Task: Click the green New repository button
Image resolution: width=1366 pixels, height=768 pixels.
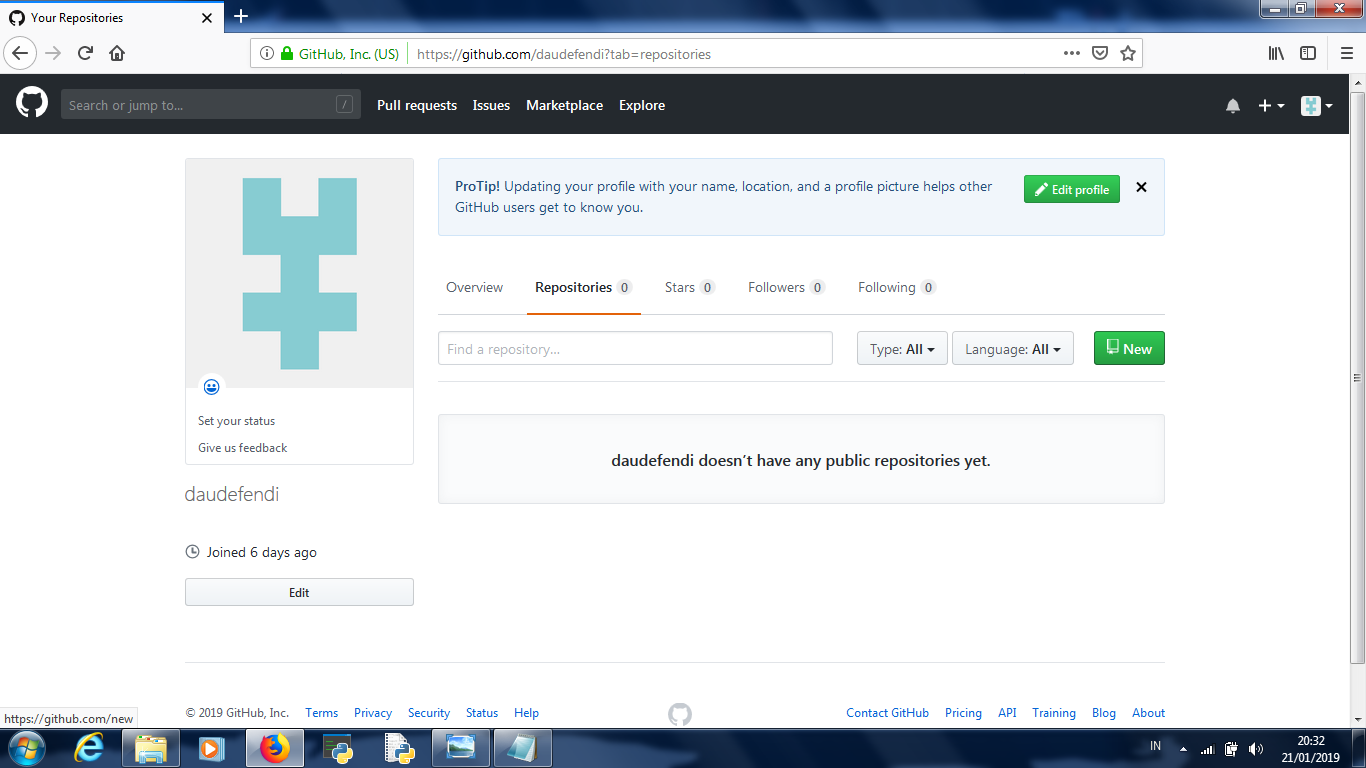Action: pyautogui.click(x=1129, y=348)
